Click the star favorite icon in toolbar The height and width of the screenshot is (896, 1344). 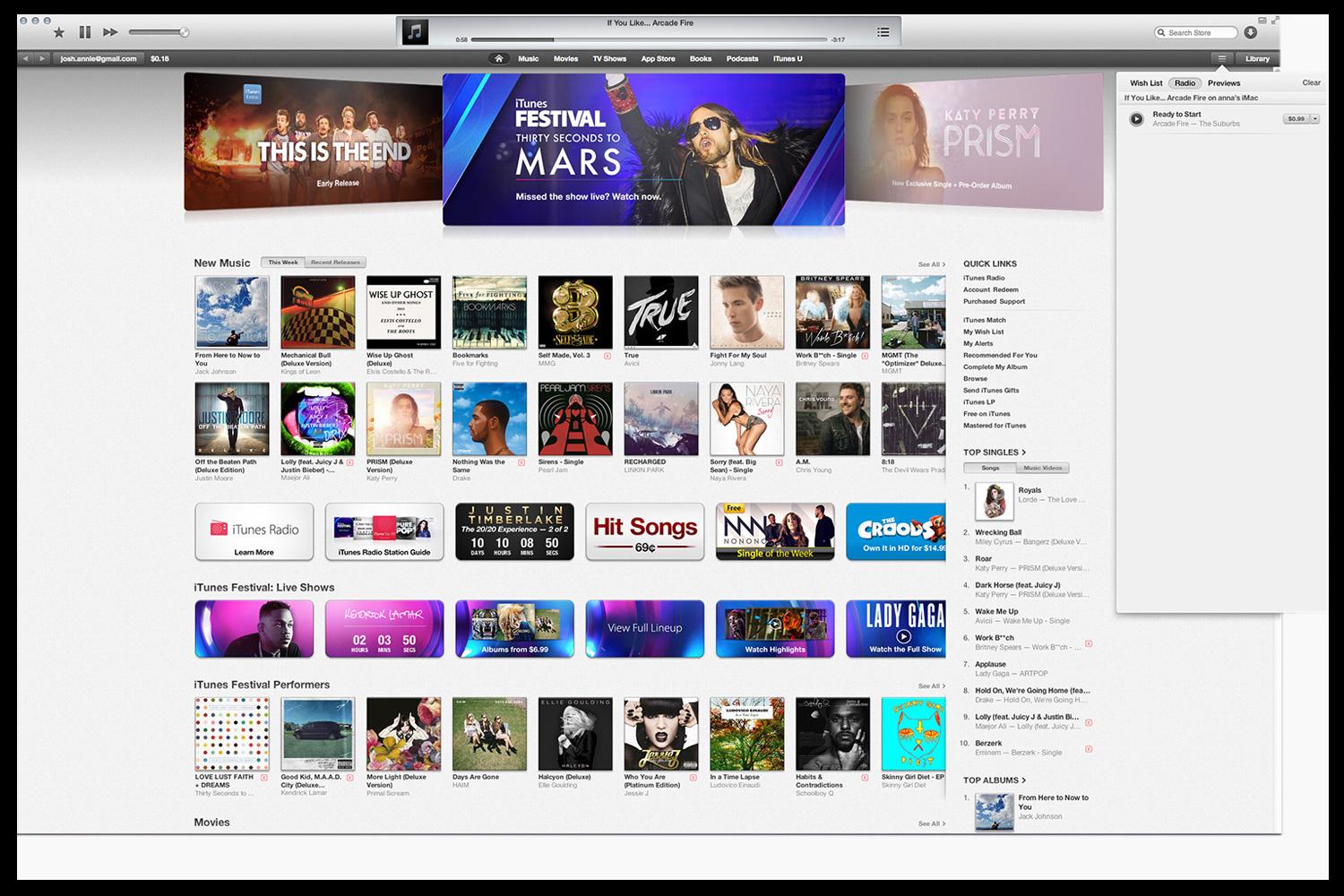point(59,32)
